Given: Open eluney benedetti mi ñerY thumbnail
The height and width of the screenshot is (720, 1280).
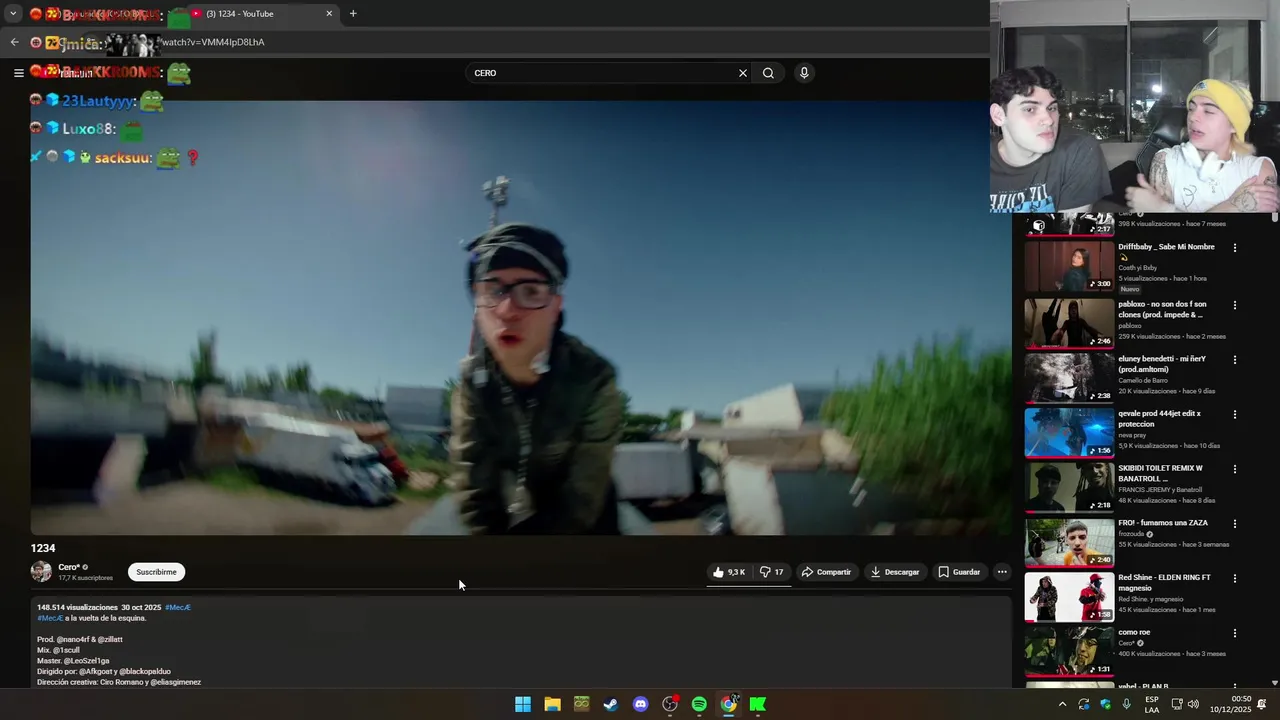Looking at the screenshot, I should click(1069, 377).
